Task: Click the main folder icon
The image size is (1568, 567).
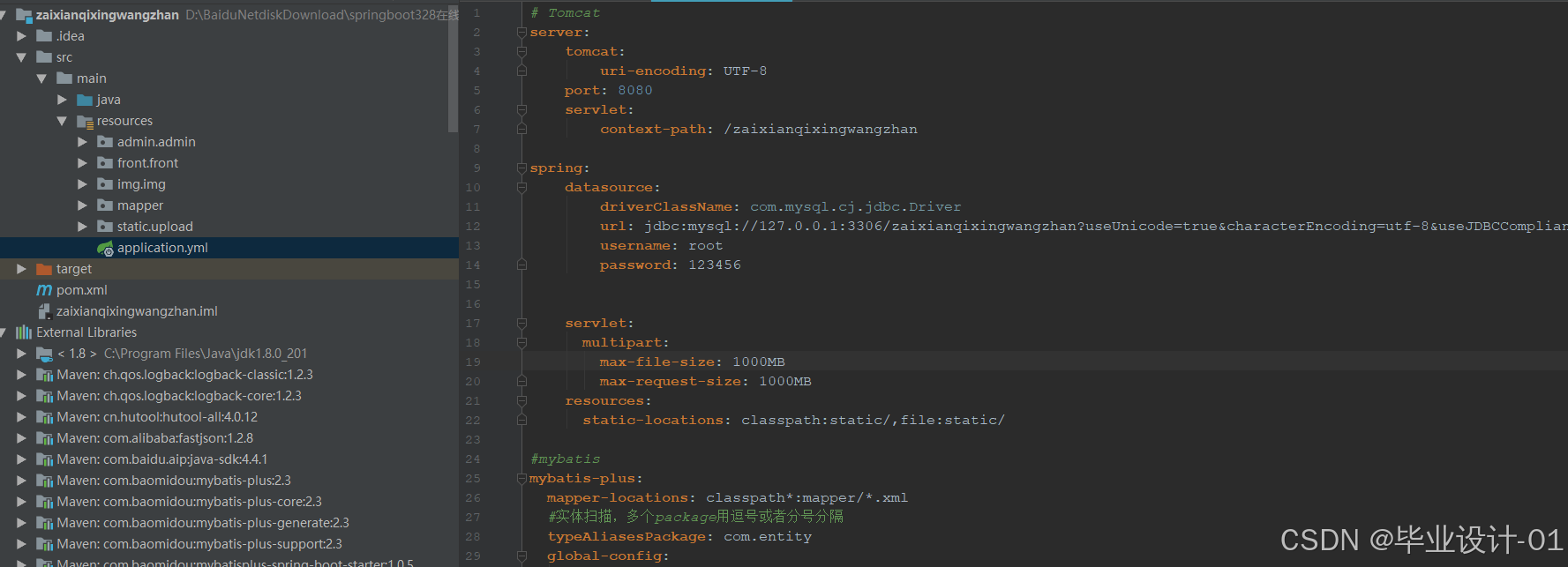Action: click(64, 78)
